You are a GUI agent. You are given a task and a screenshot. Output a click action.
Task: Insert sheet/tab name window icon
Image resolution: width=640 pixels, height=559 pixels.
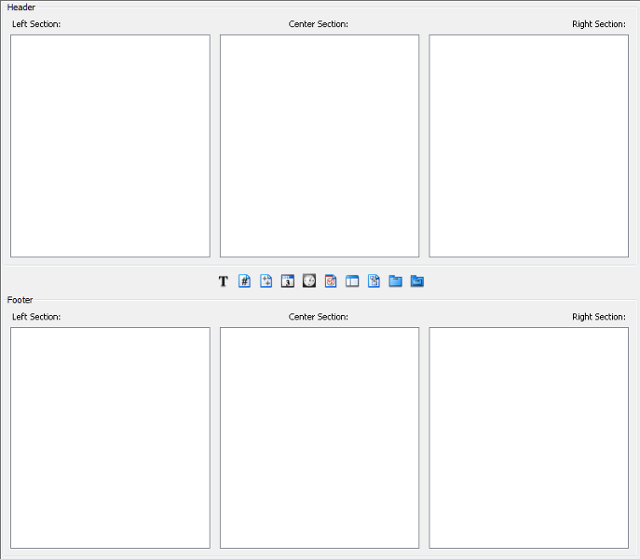pos(352,281)
